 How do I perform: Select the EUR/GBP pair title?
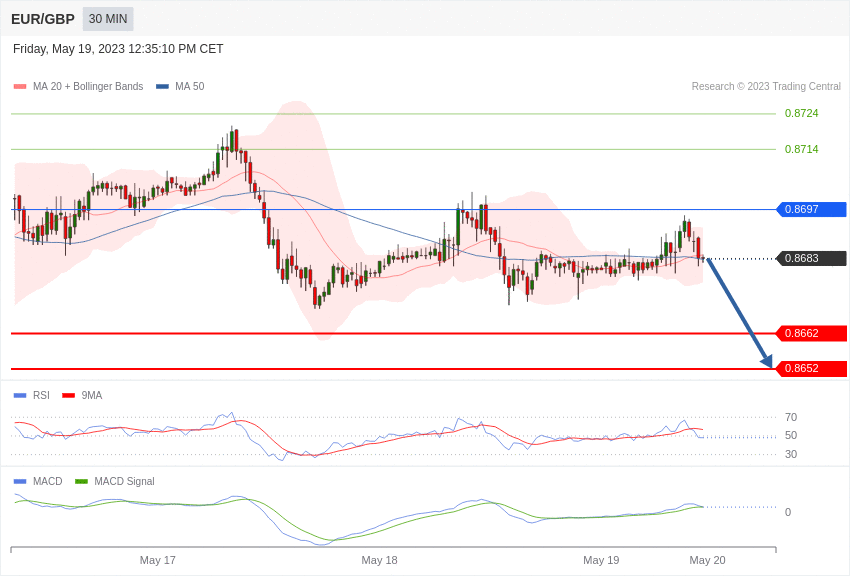[43, 19]
